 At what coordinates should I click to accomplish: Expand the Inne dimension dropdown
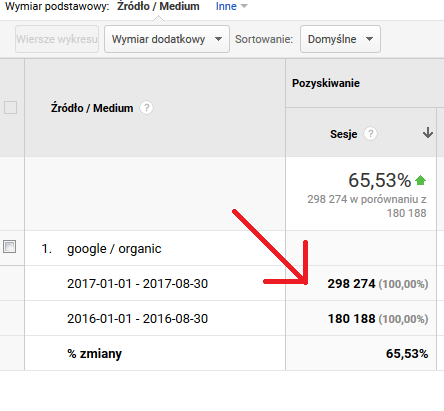pos(231,6)
